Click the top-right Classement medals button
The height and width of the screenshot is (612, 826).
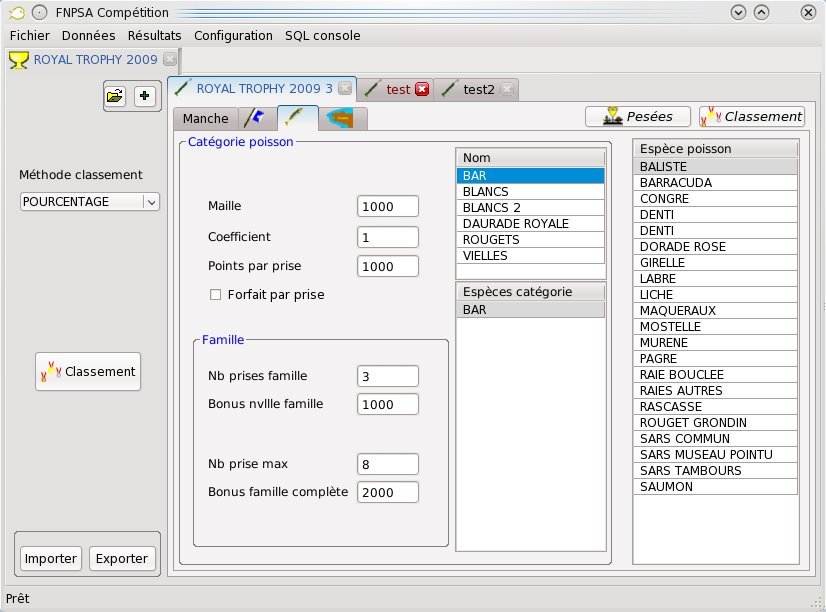[751, 116]
